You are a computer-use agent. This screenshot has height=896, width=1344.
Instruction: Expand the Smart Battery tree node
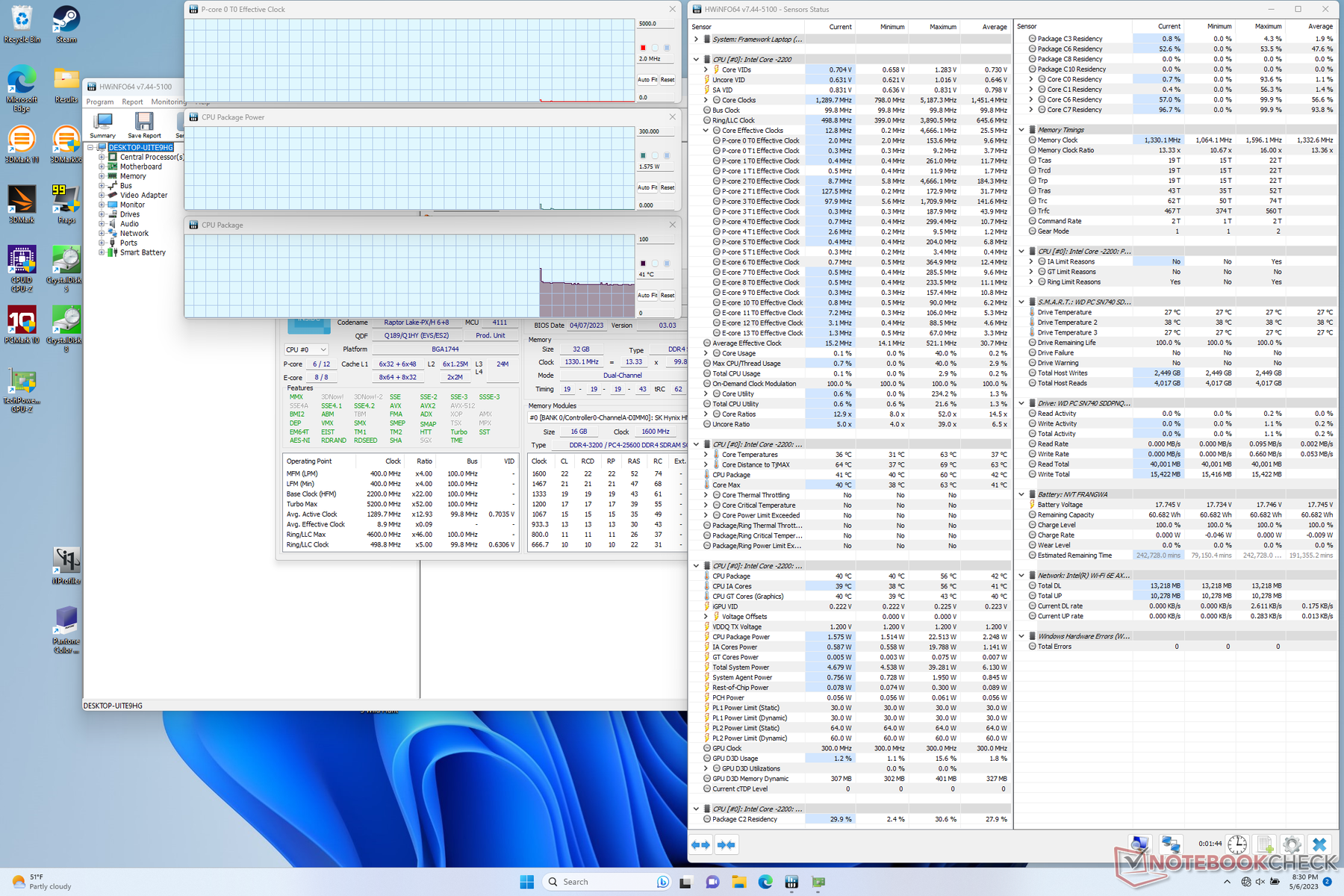(x=102, y=252)
